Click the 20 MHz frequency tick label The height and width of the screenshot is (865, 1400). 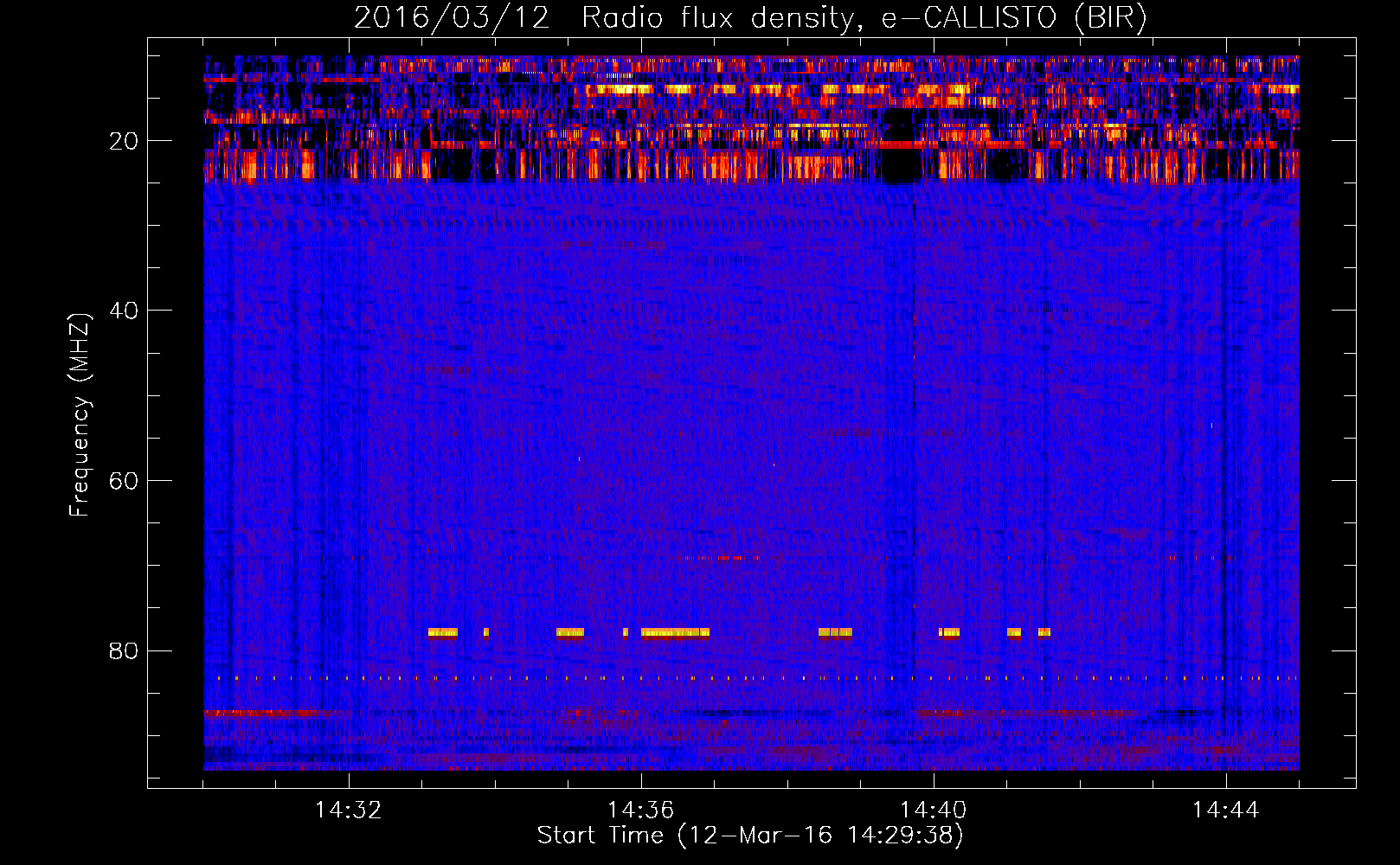point(124,141)
